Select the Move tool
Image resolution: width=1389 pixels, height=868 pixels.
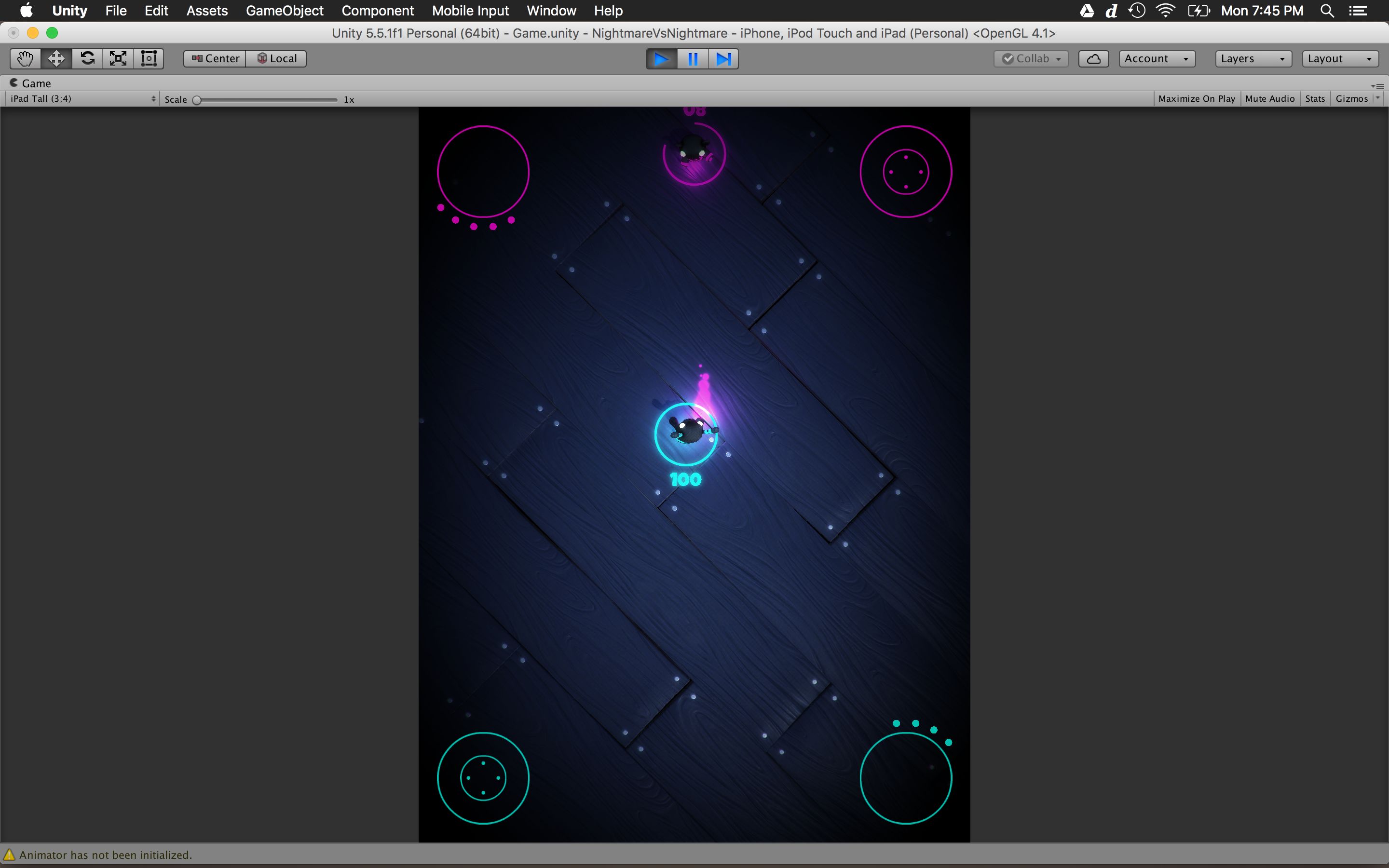coord(56,58)
